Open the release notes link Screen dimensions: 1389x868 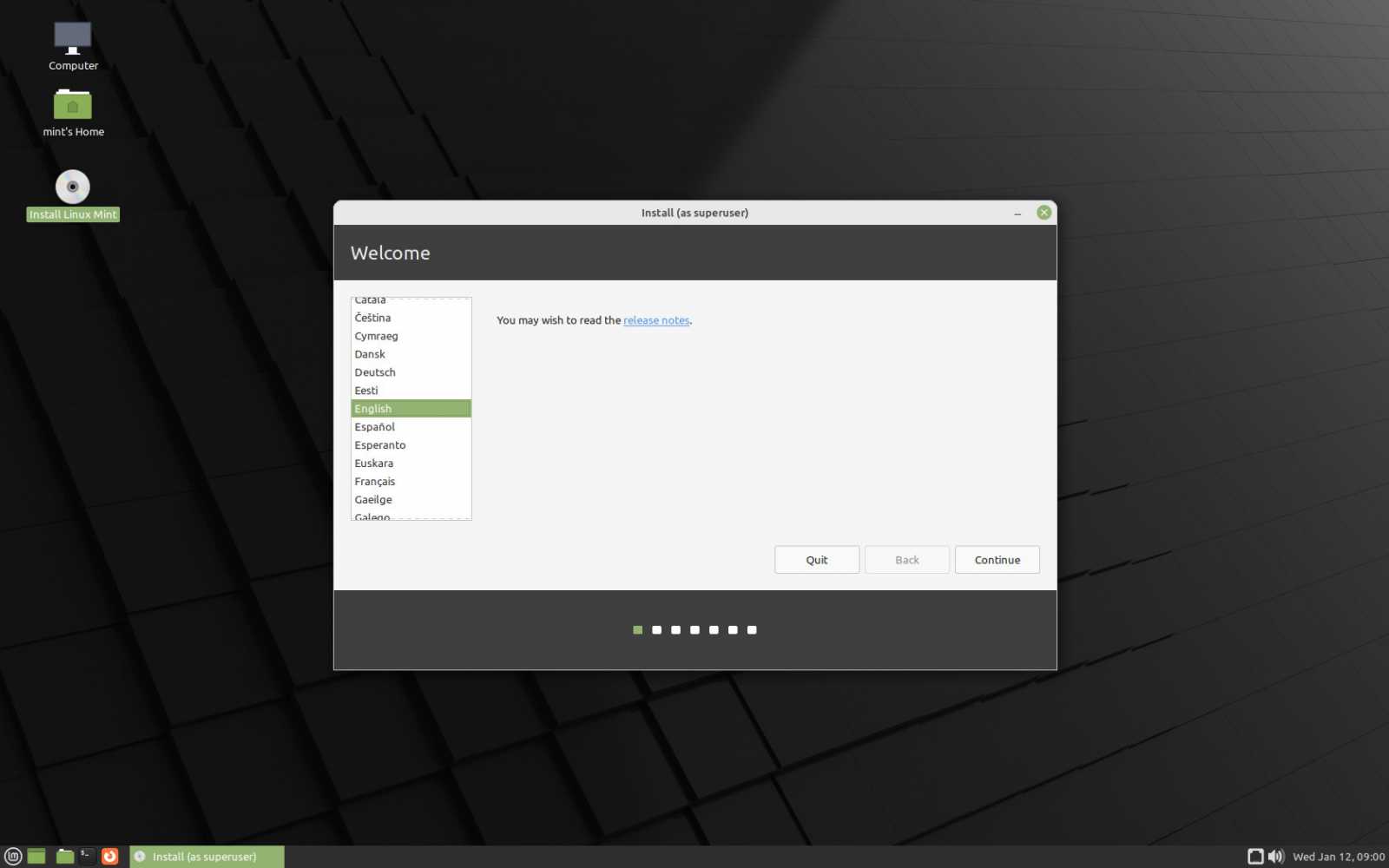pyautogui.click(x=656, y=320)
